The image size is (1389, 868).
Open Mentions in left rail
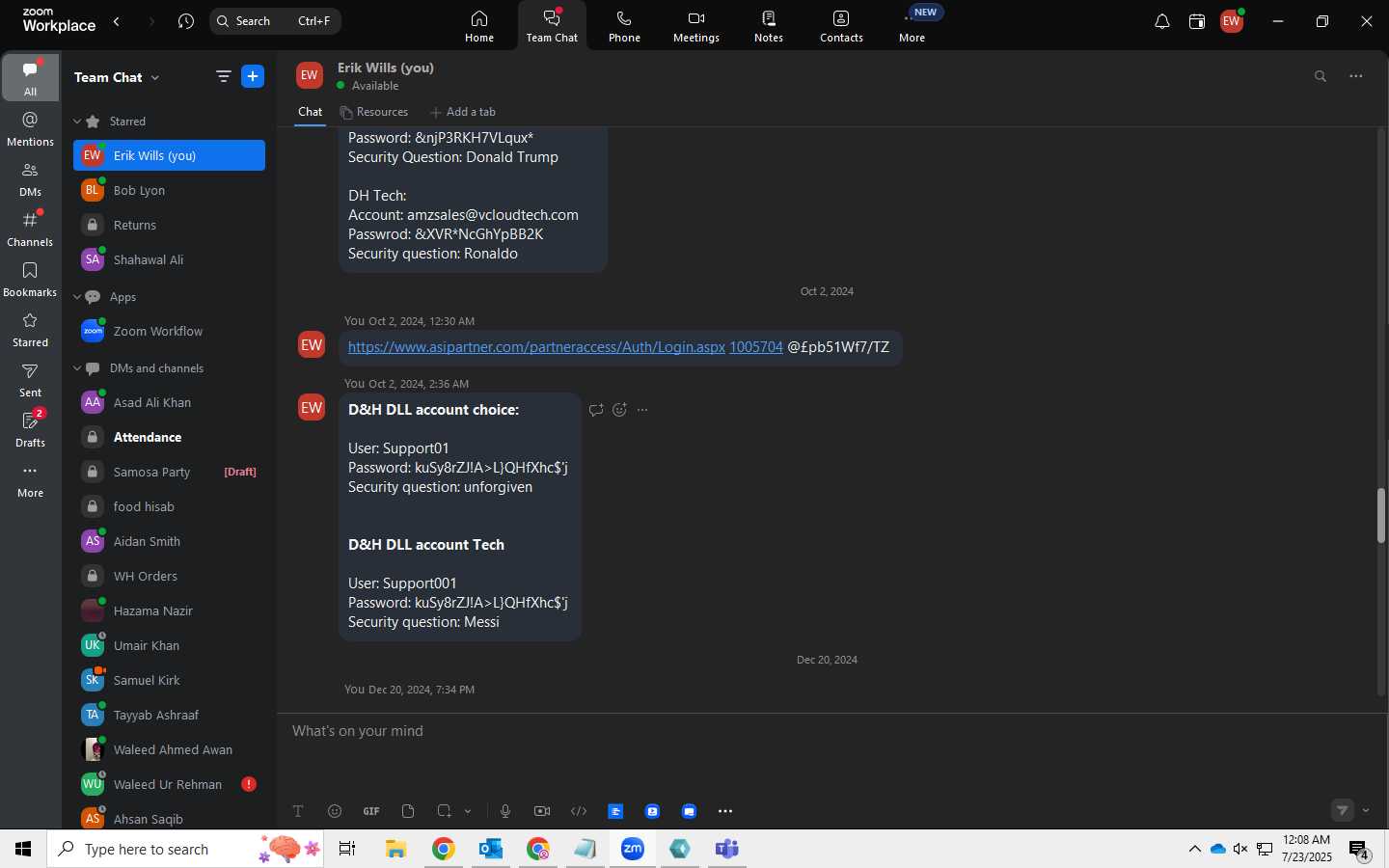[31, 128]
